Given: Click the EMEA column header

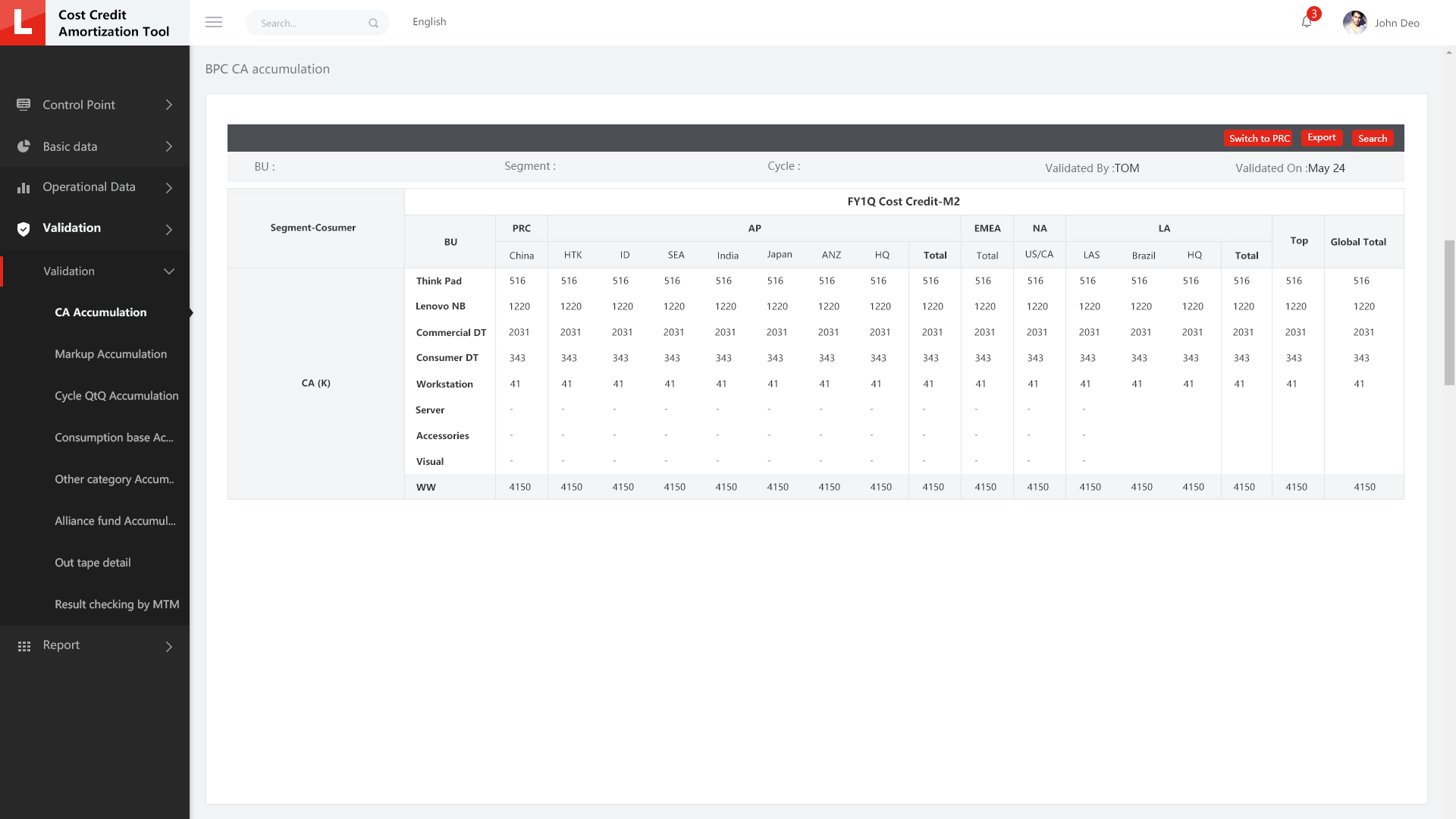Looking at the screenshot, I should [x=987, y=228].
